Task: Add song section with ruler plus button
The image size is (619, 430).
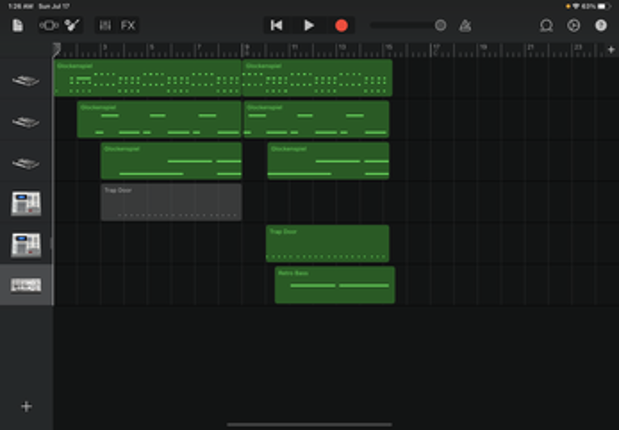Action: click(611, 50)
